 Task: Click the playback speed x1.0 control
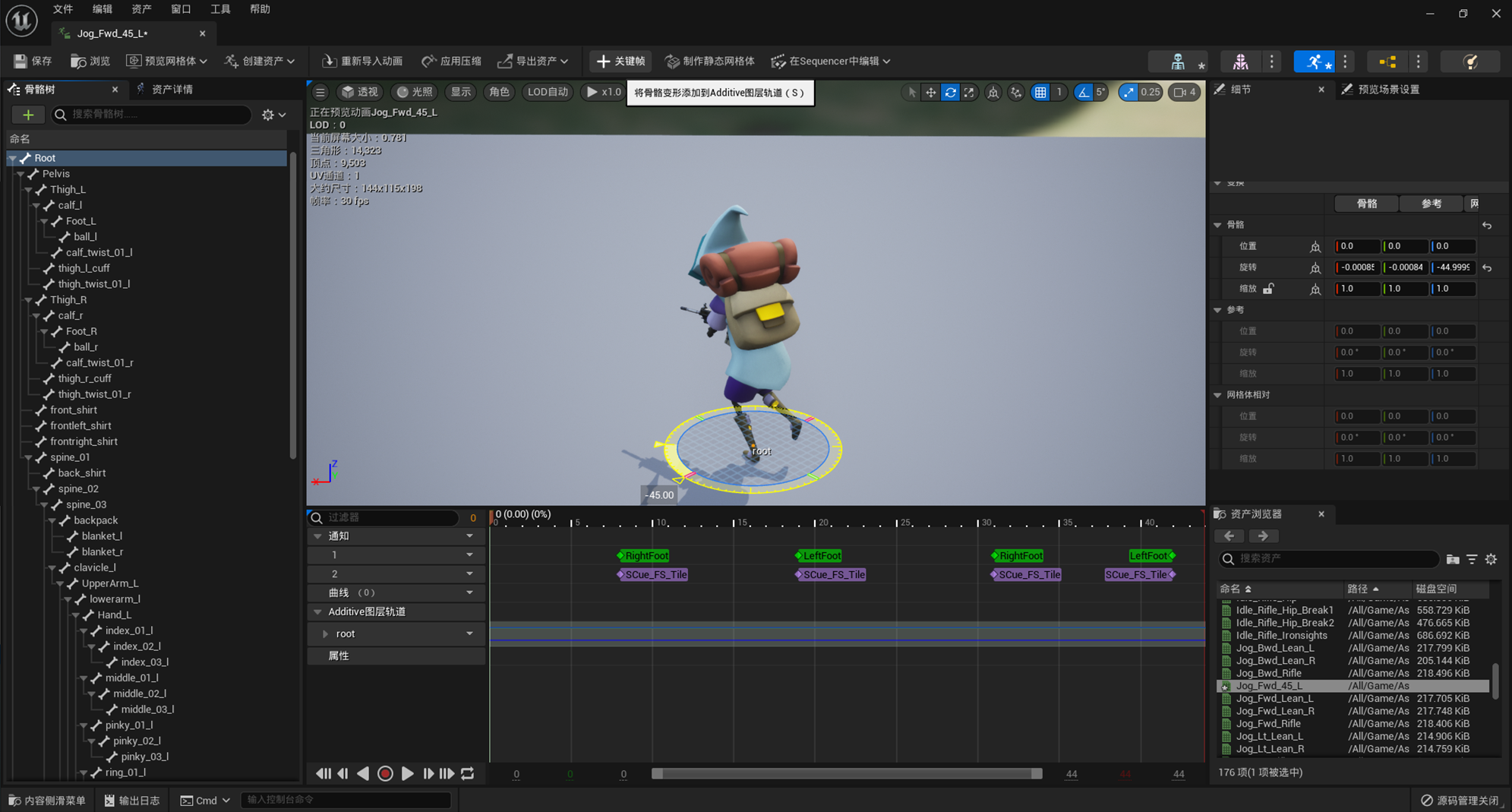coord(603,92)
